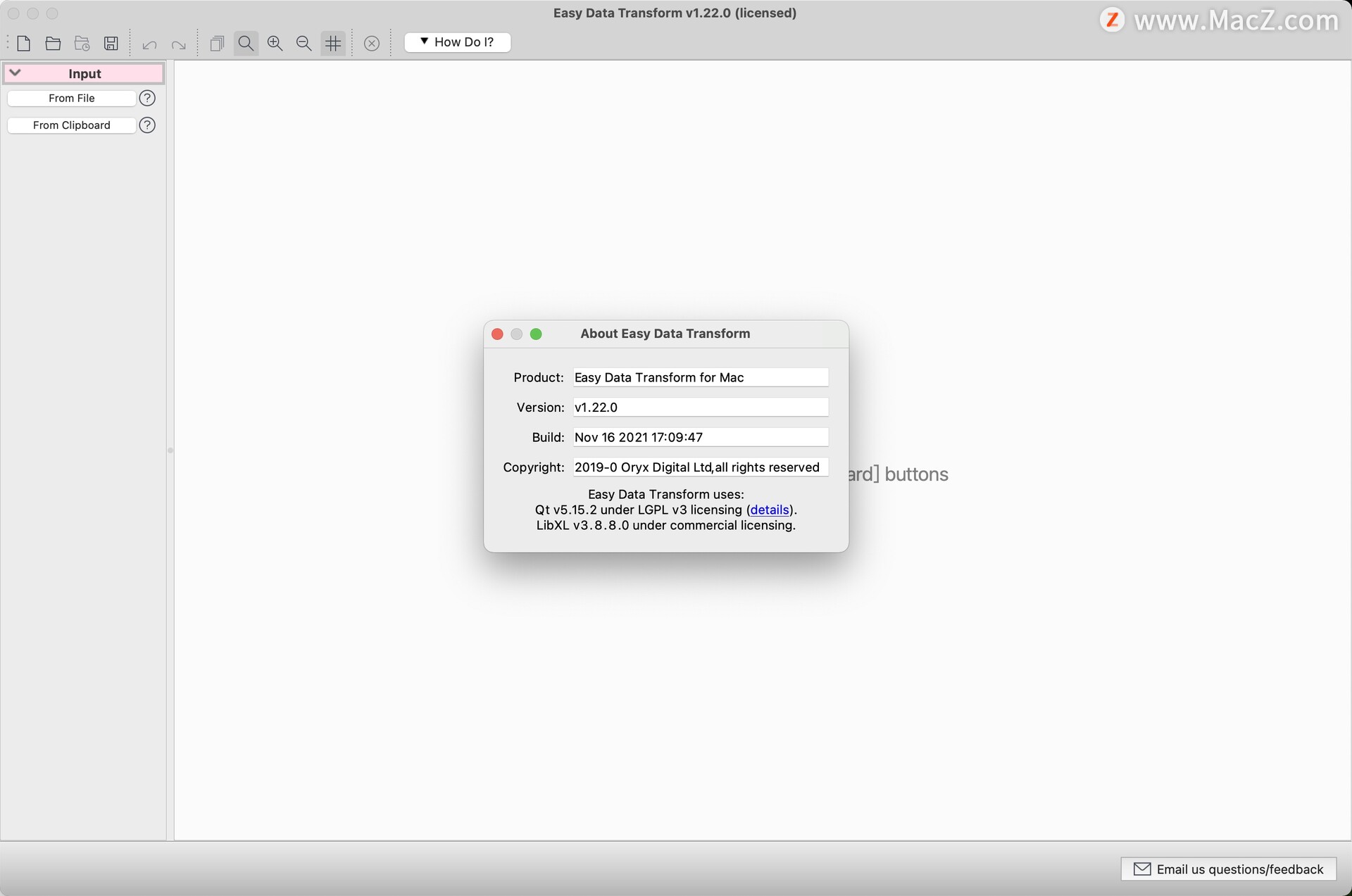This screenshot has width=1352, height=896.
Task: Toggle the zoom-to-fit magnifier icon
Action: (x=246, y=43)
